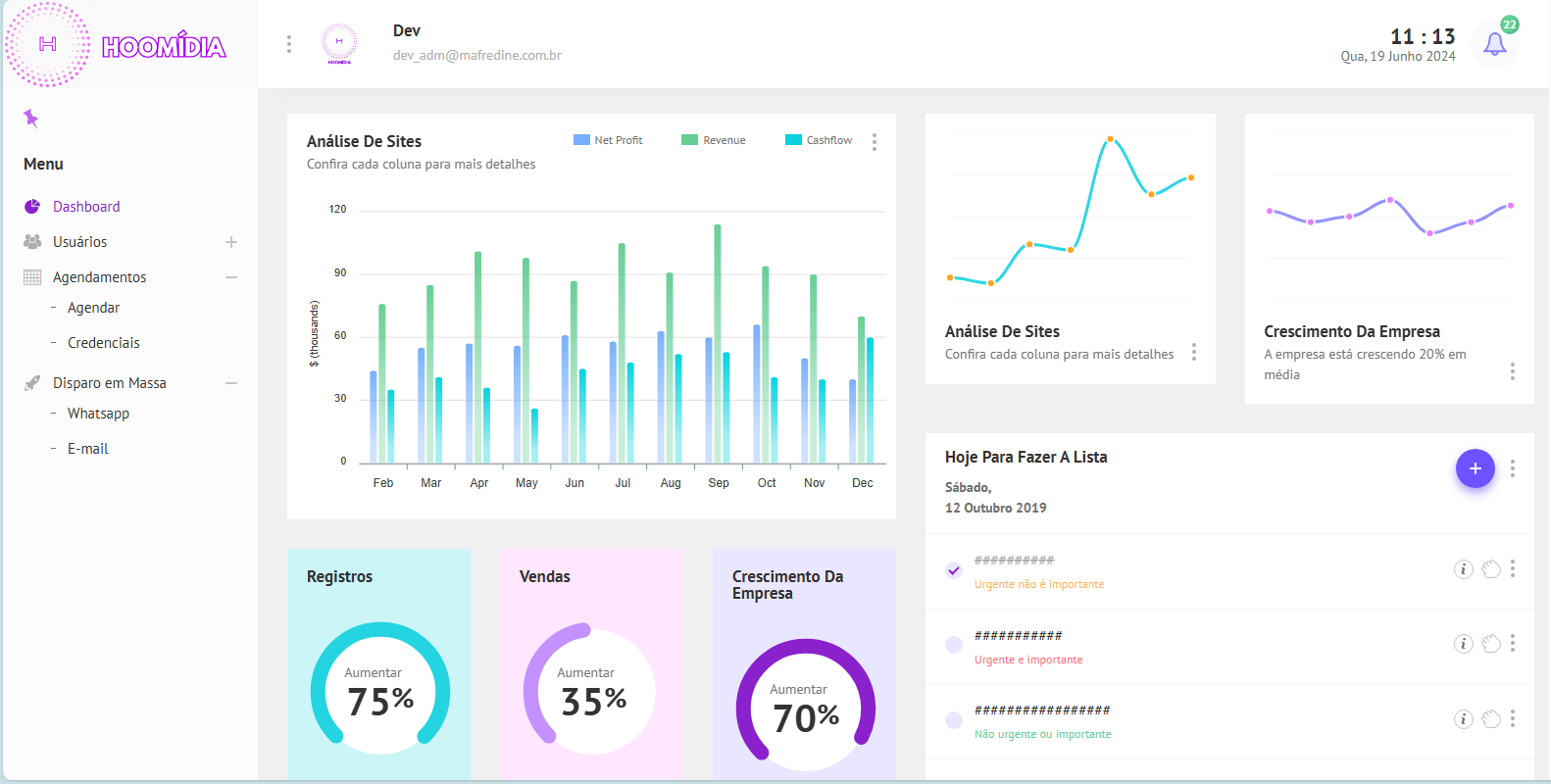Click the Agendamentos calendar icon
This screenshot has width=1551, height=784.
tap(32, 277)
